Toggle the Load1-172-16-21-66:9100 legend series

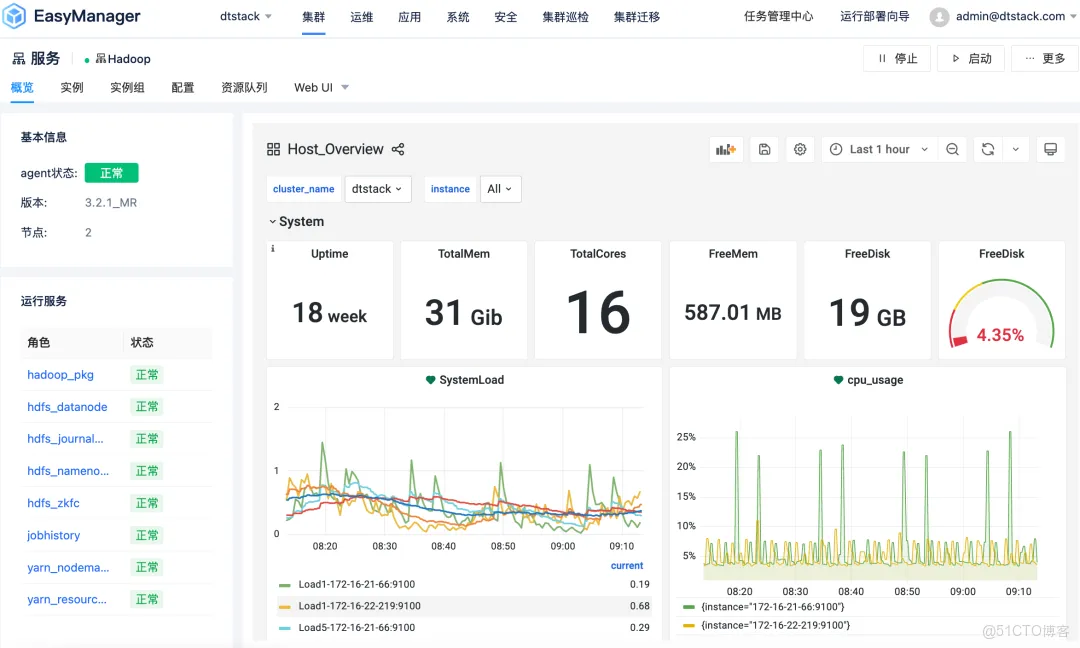pyautogui.click(x=358, y=584)
